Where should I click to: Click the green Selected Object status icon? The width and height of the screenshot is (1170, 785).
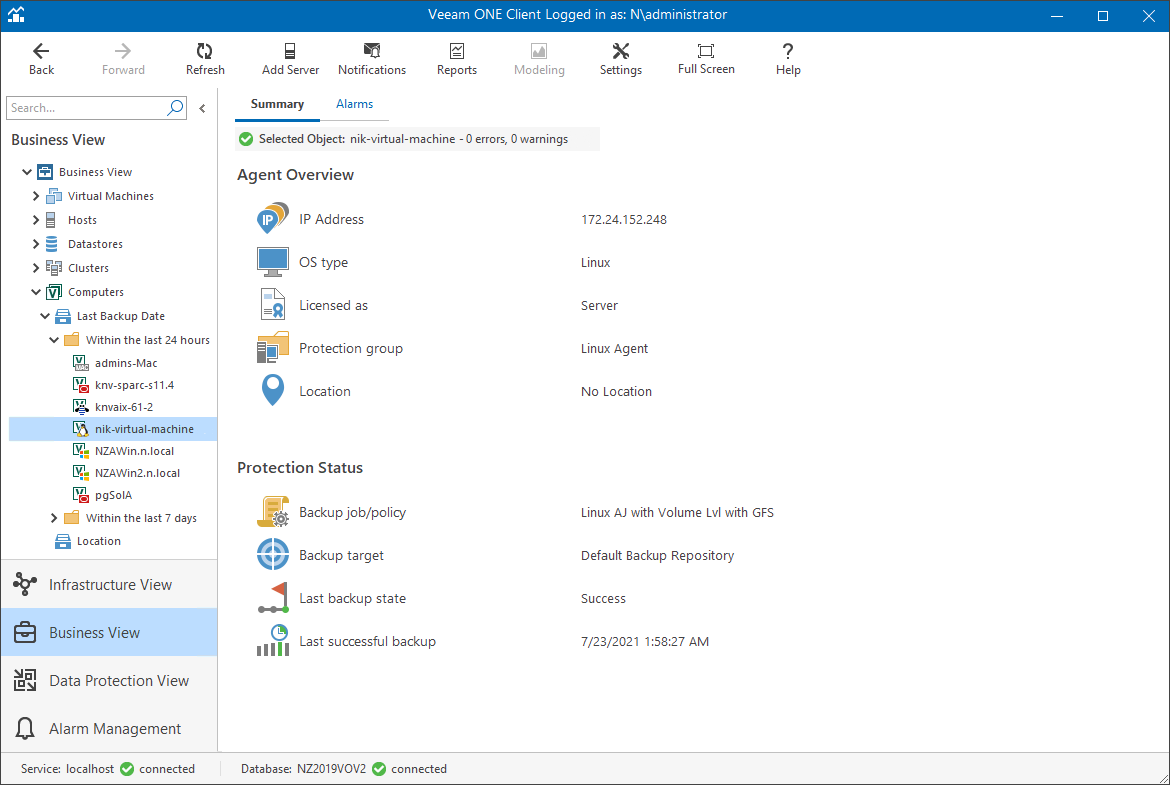coord(246,139)
